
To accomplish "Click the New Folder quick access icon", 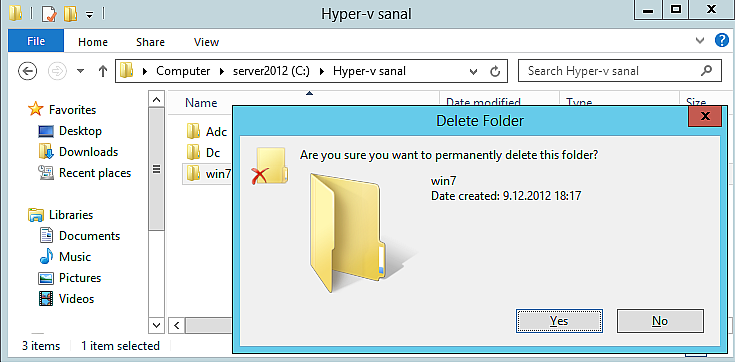I will pyautogui.click(x=70, y=14).
